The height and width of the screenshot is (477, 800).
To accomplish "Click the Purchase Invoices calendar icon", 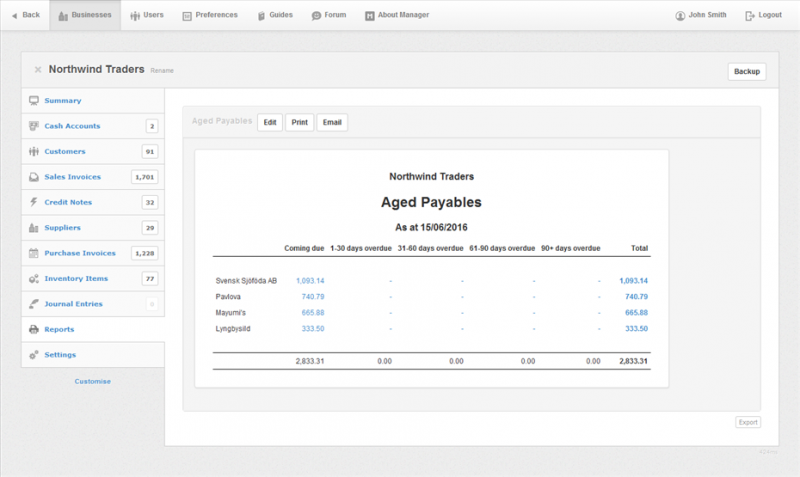I will coord(34,253).
